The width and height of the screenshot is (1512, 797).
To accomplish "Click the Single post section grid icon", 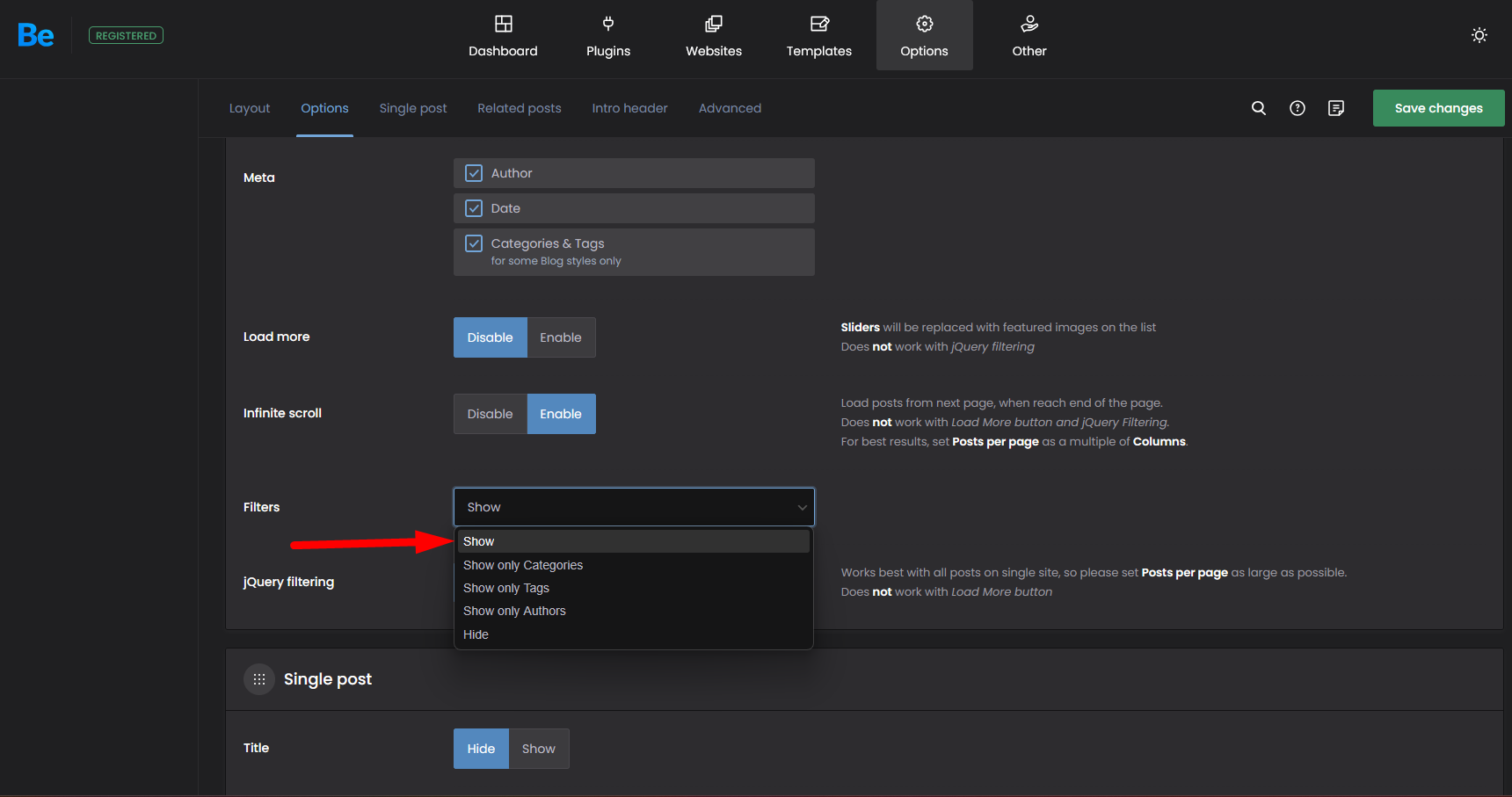I will pos(259,679).
